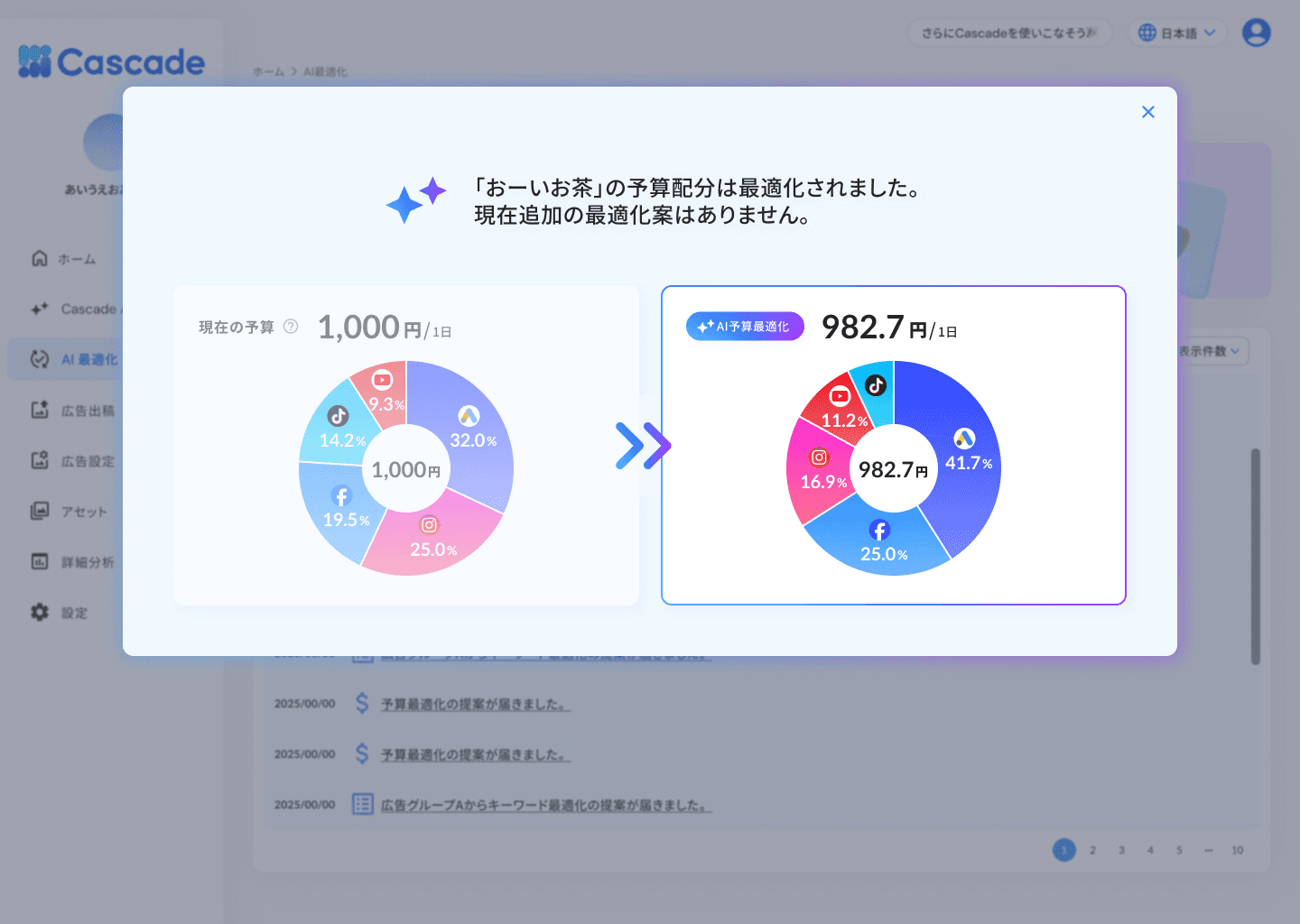This screenshot has width=1300, height=924.
Task: Click the ホーム breadcrumb link
Action: 268,71
